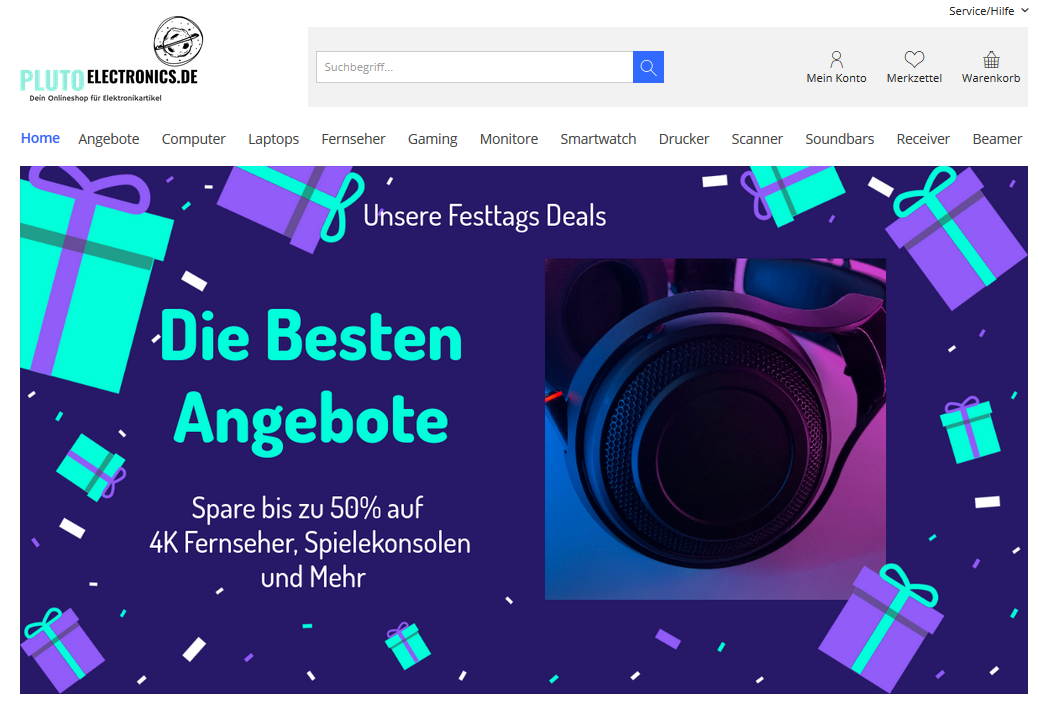This screenshot has height=711, width=1038.
Task: Click the headphones image in banner
Action: (x=715, y=429)
